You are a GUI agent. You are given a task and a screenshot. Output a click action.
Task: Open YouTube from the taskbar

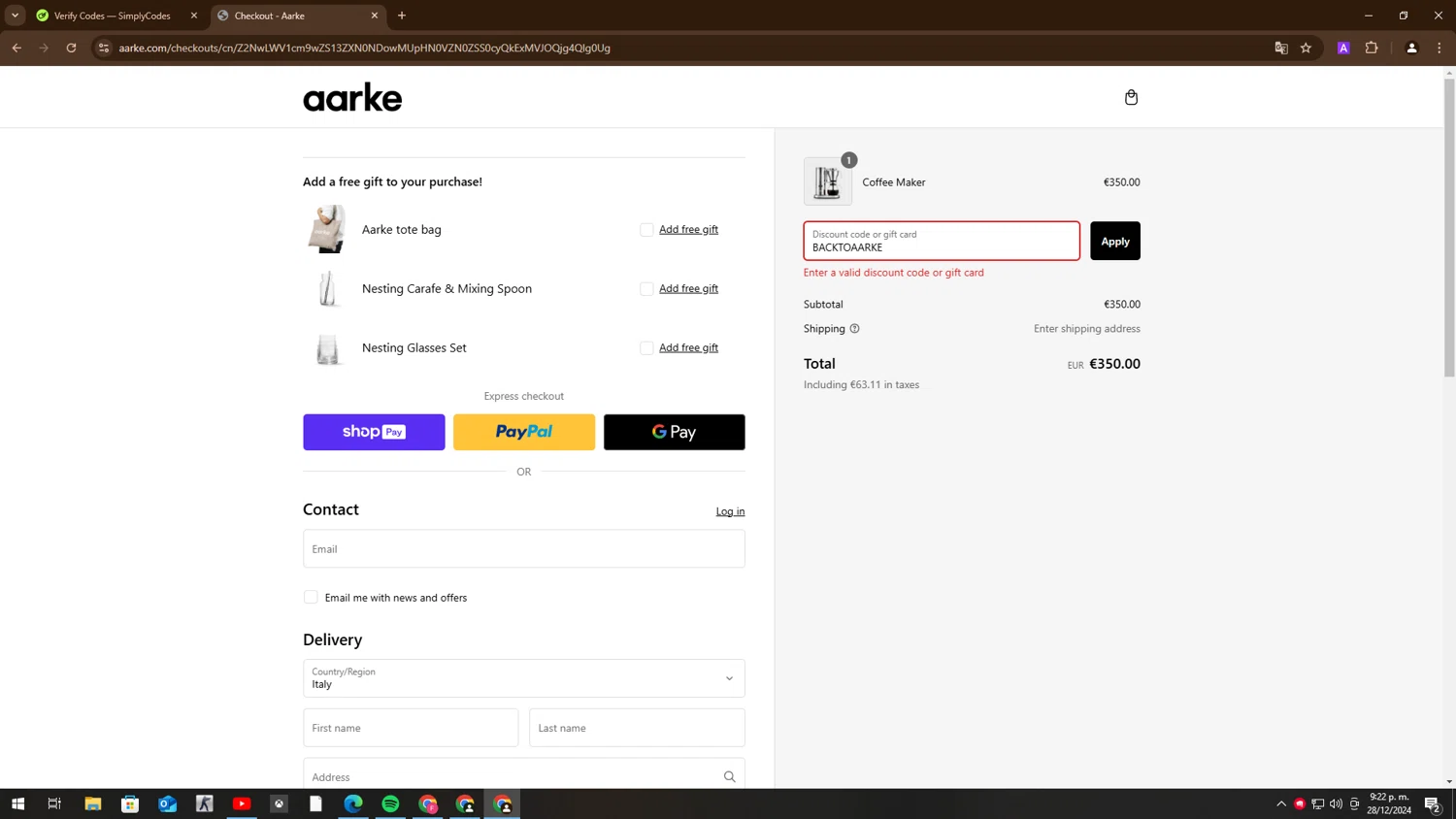click(242, 803)
